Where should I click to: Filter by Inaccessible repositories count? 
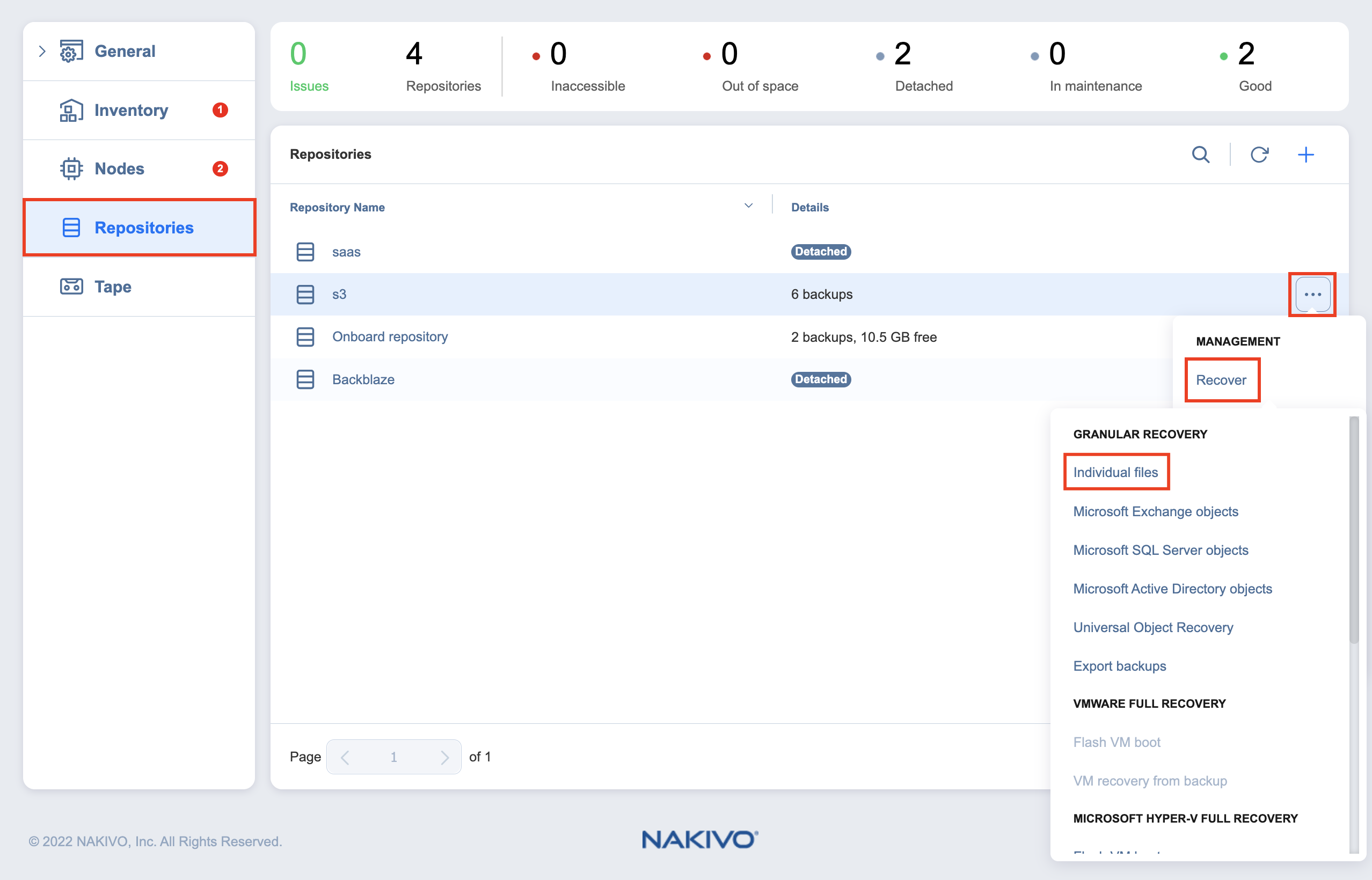pyautogui.click(x=579, y=67)
